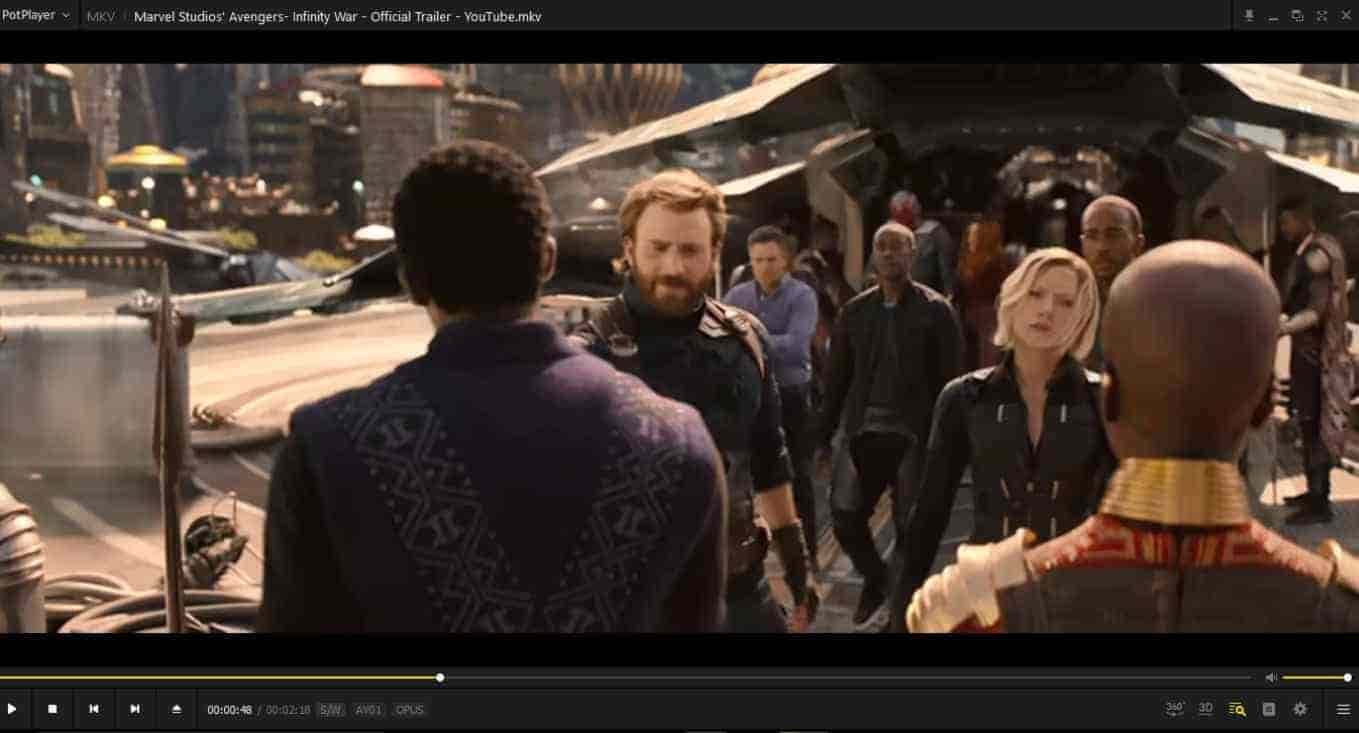
Task: Click the Infinity War trailer file title
Action: click(x=337, y=17)
